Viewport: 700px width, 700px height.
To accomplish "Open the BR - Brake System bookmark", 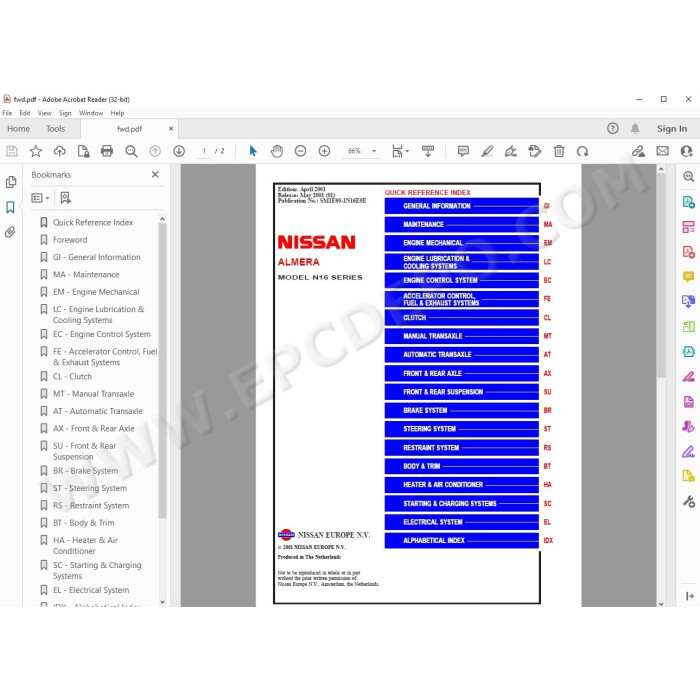I will (x=86, y=471).
